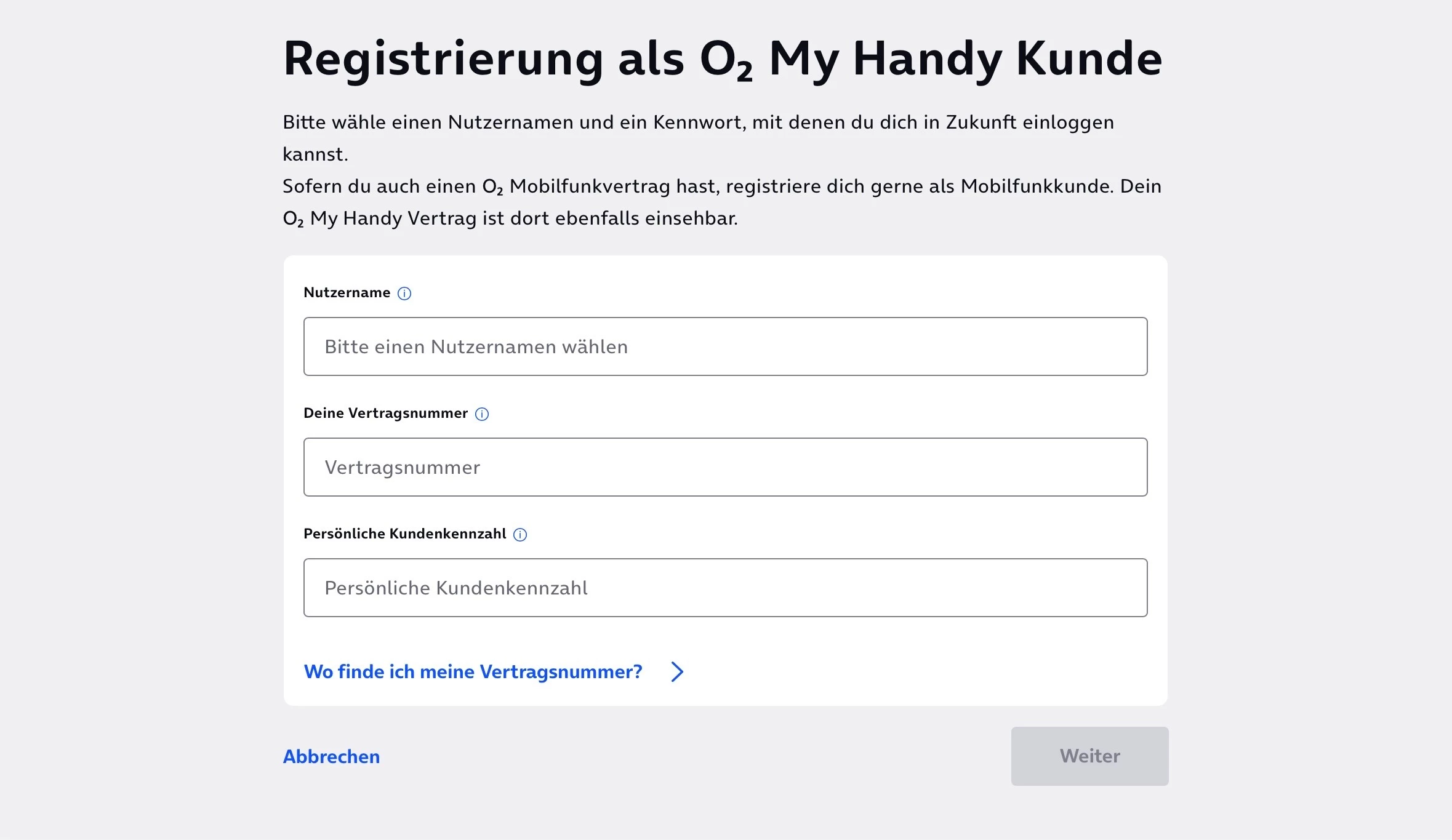Click the "Deine Vertragsnummer" field label
Viewport: 1452px width, 840px height.
pos(385,413)
